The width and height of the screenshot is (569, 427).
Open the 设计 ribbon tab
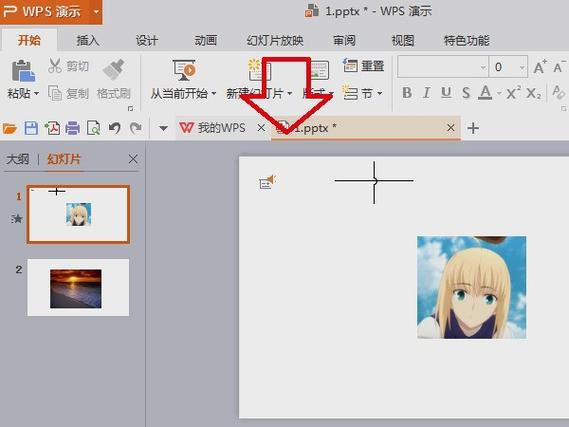coord(147,40)
